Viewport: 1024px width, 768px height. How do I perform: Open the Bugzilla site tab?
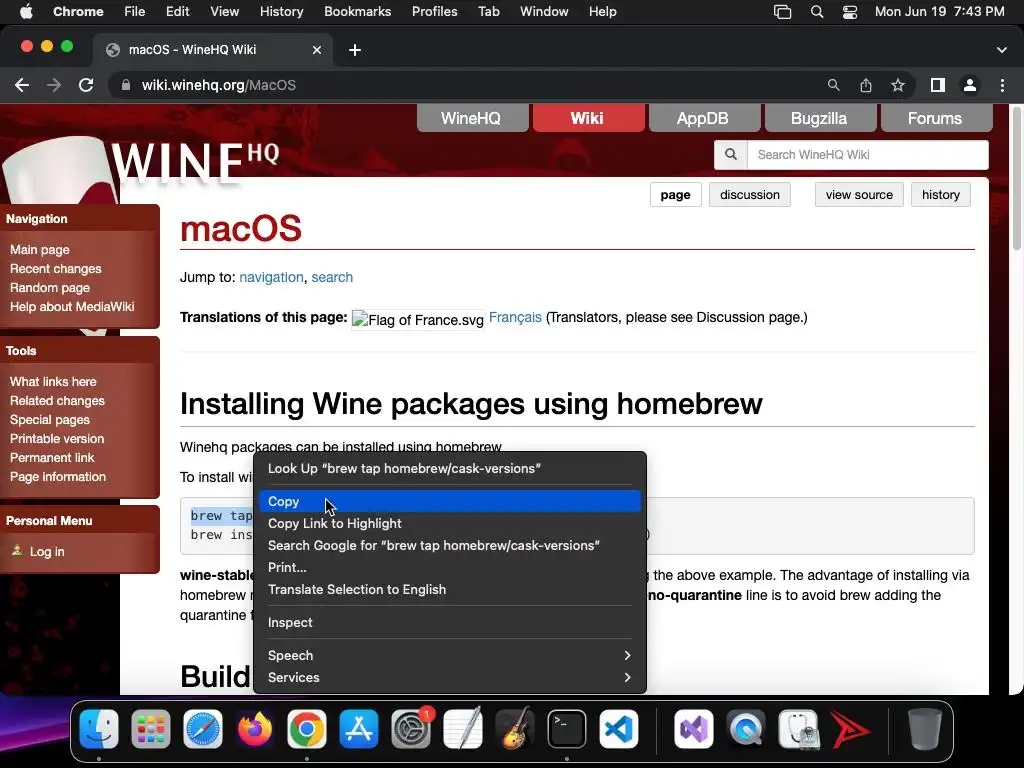point(820,118)
